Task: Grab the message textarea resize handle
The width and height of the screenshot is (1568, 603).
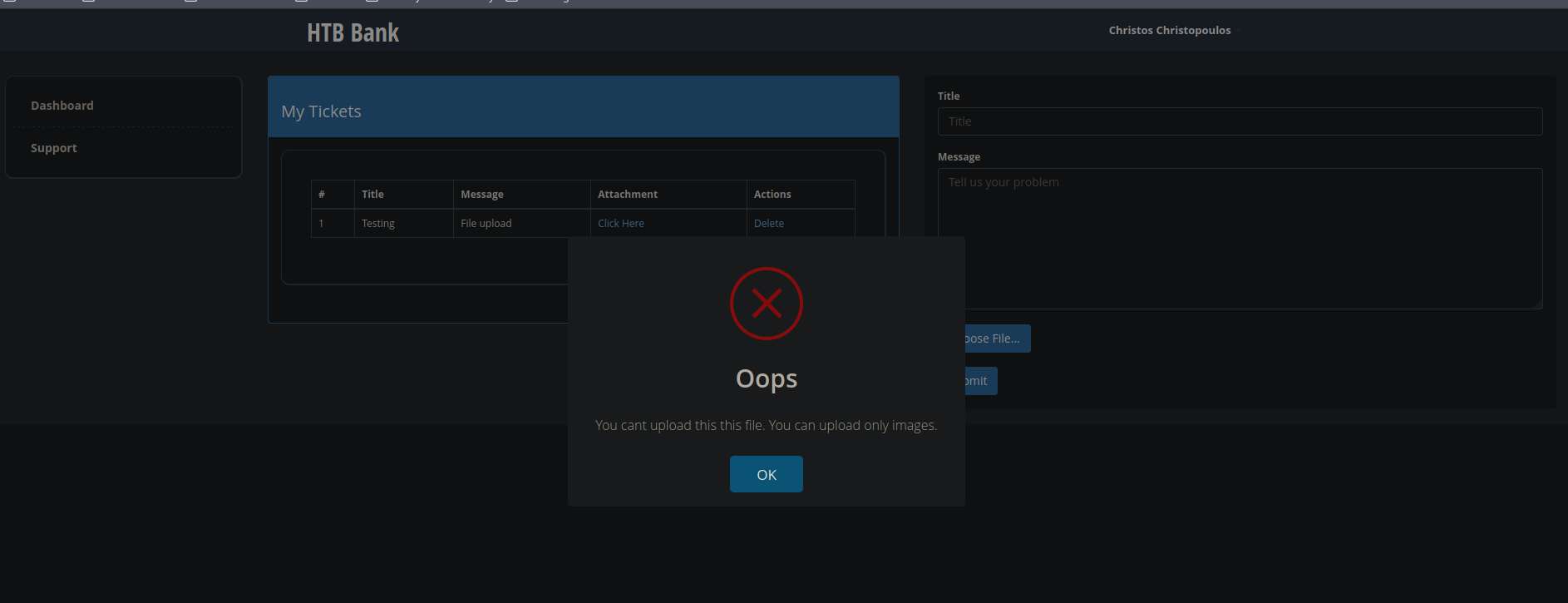Action: 1538,304
